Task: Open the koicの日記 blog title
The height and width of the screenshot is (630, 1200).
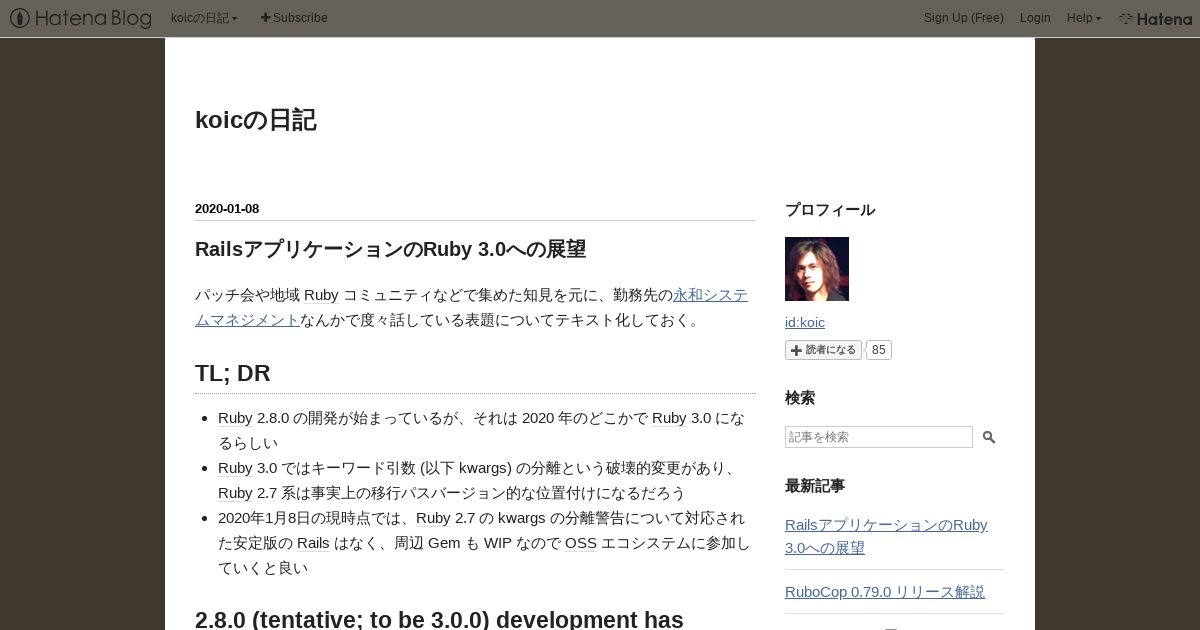Action: [256, 120]
